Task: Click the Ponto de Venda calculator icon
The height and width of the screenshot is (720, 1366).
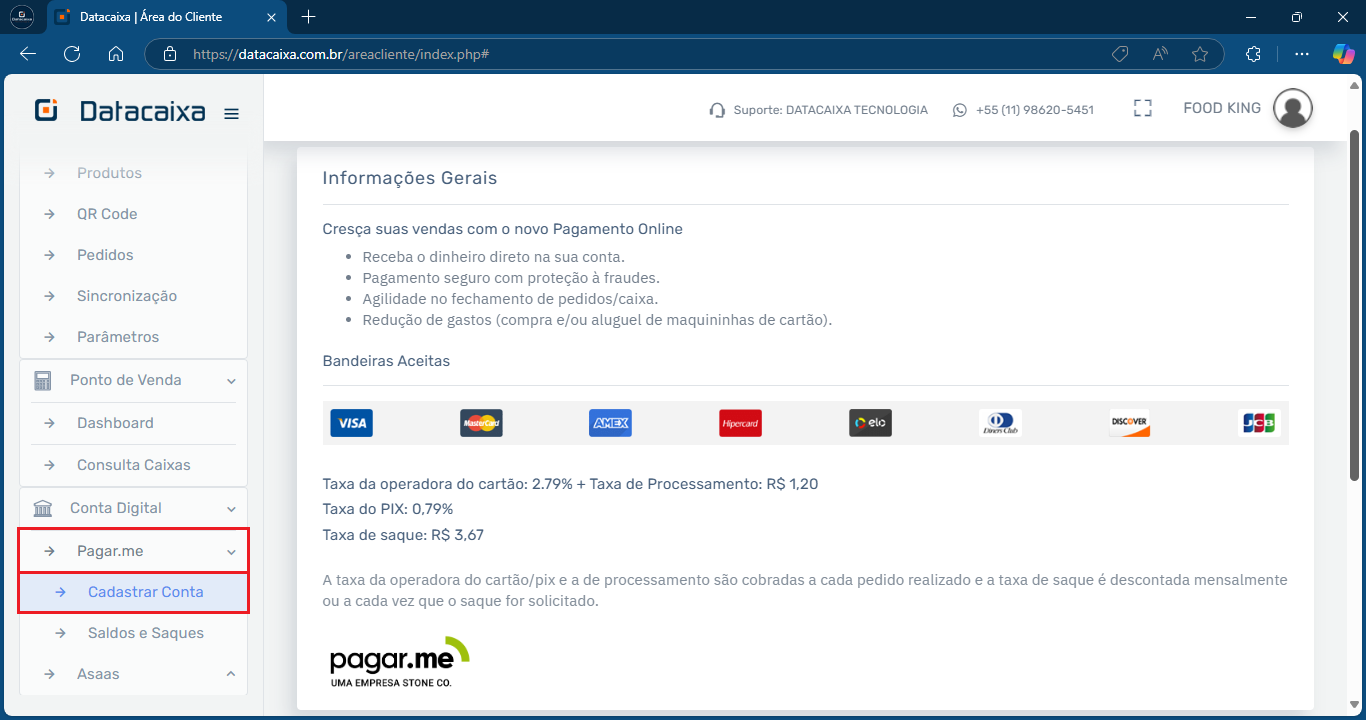Action: pyautogui.click(x=43, y=380)
